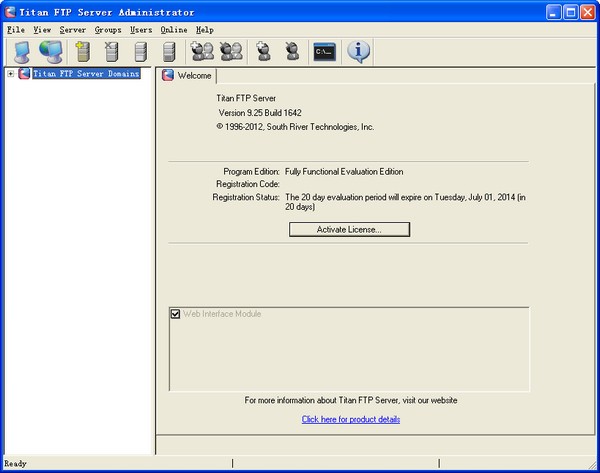Open the command console toolbar icon

point(324,52)
